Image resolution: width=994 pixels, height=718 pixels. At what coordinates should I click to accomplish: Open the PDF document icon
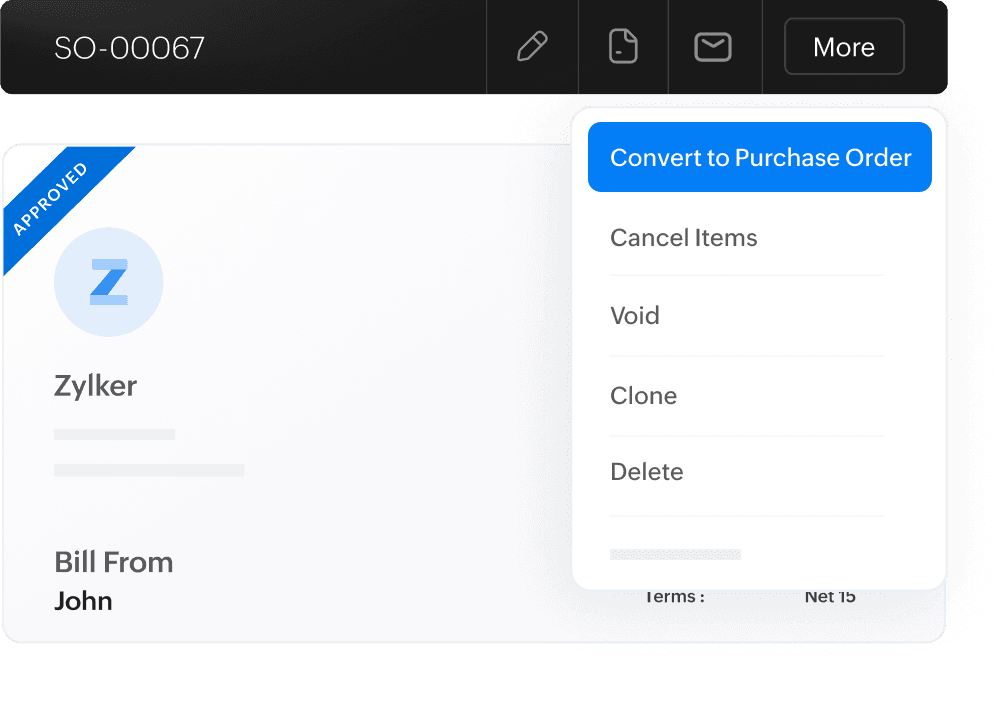pos(623,47)
